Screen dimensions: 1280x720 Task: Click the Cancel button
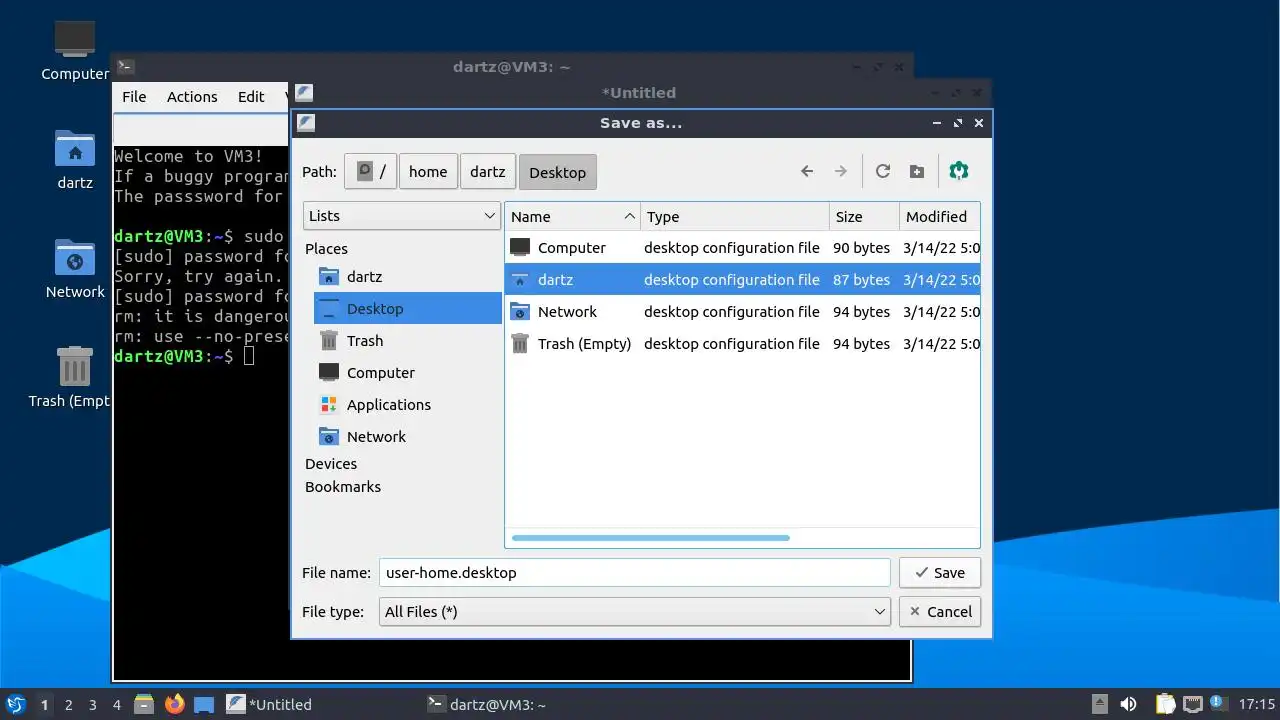click(939, 611)
